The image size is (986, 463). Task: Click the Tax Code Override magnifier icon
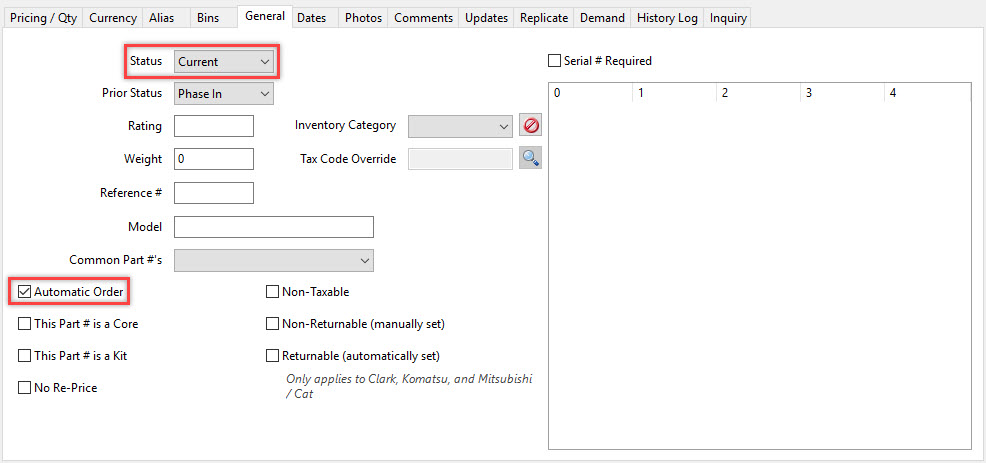(x=531, y=159)
